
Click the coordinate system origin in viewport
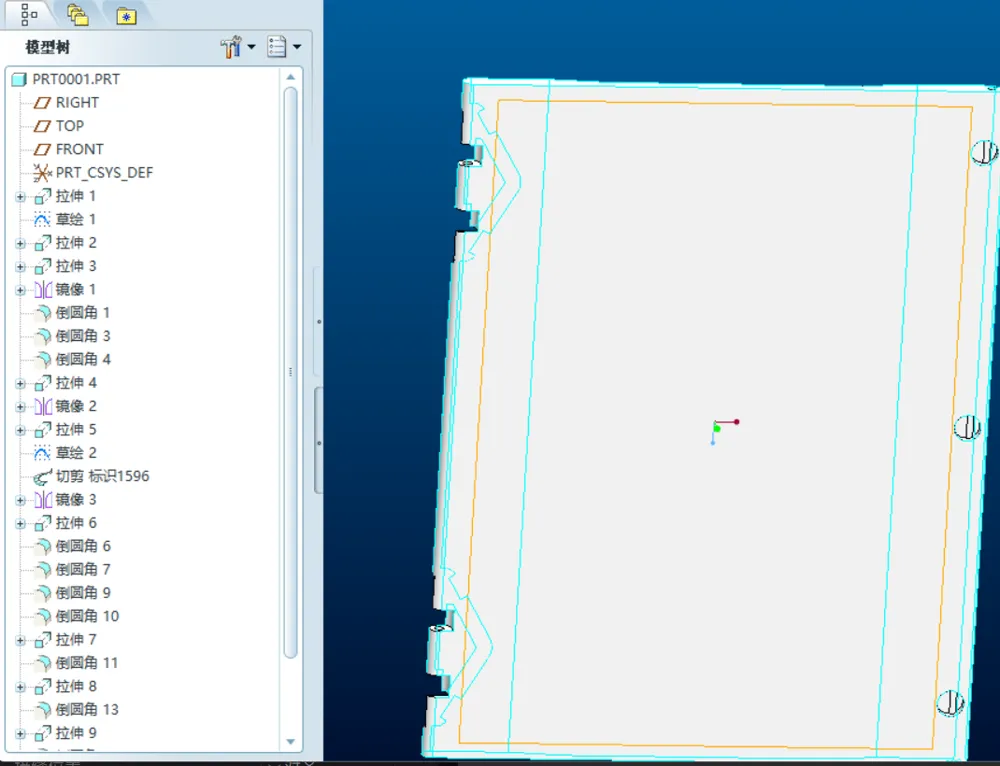716,428
